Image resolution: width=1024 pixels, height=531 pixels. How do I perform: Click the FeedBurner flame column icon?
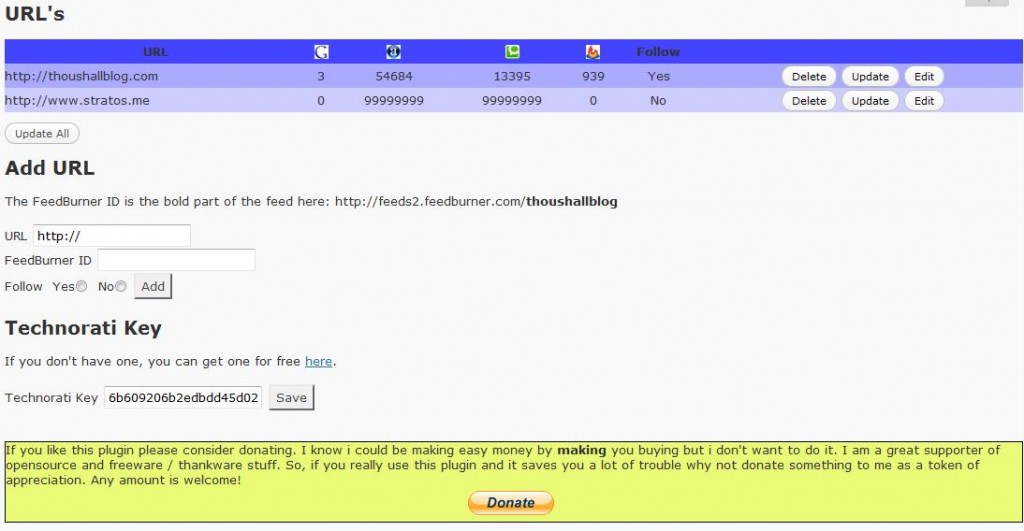(x=592, y=52)
